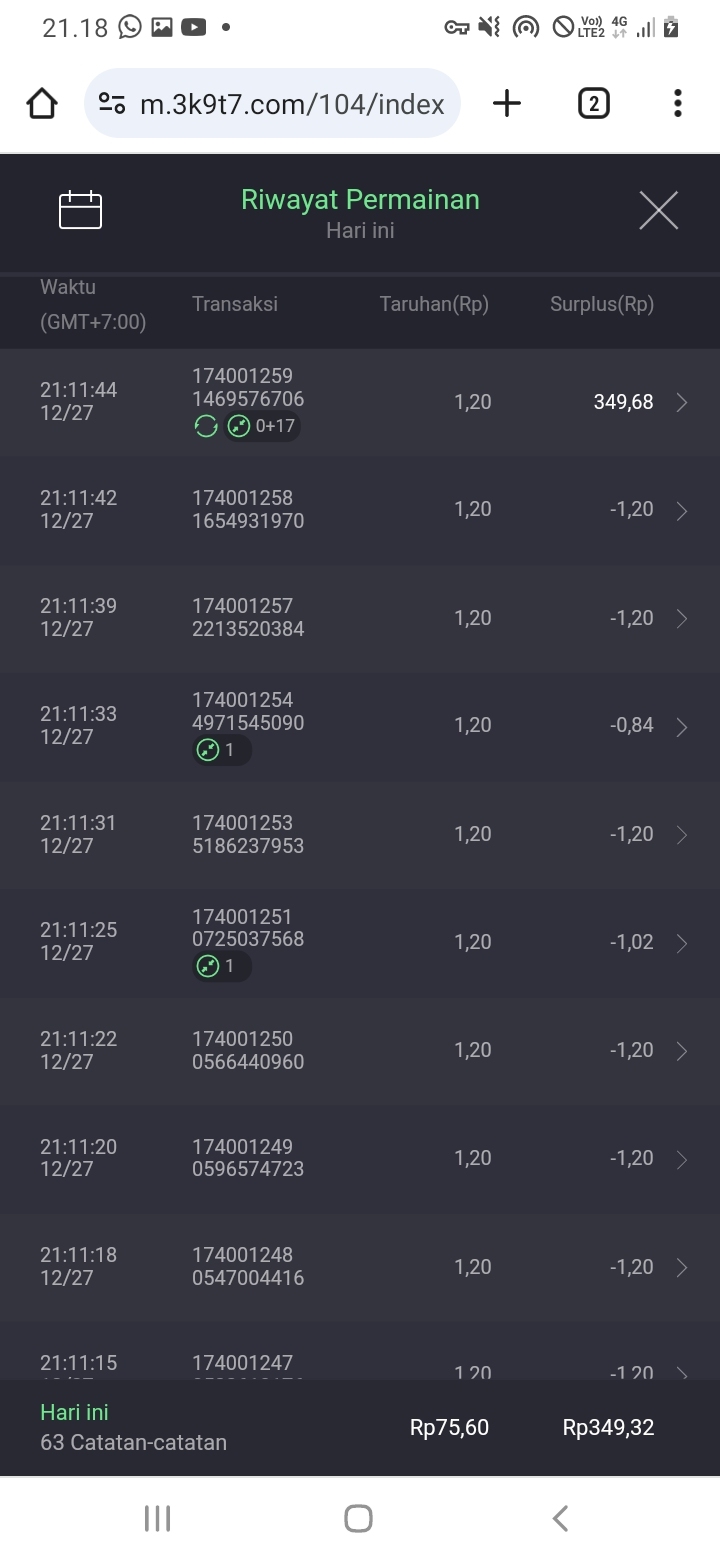Open a new browser tab
The width and height of the screenshot is (720, 1560).
tap(507, 103)
